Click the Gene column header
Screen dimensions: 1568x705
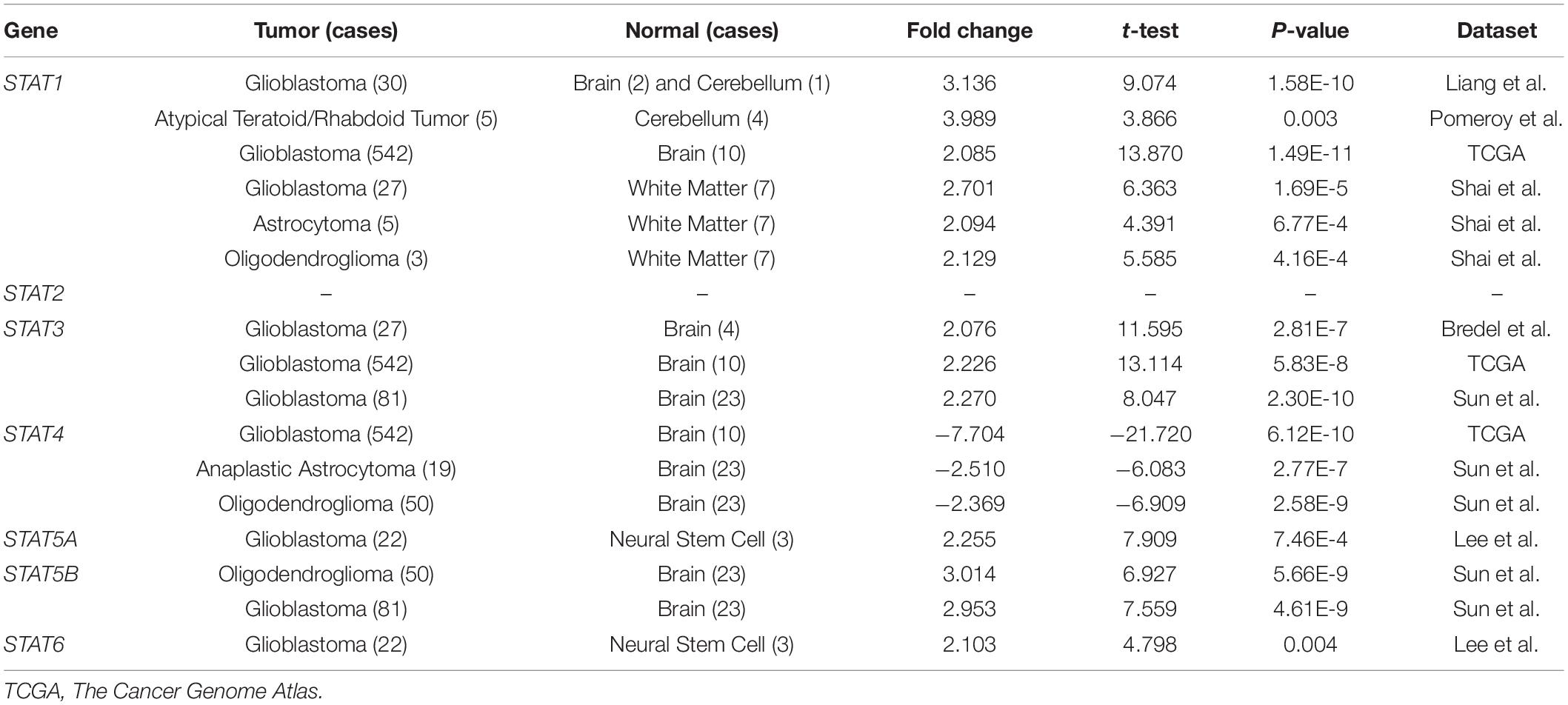tap(30, 30)
